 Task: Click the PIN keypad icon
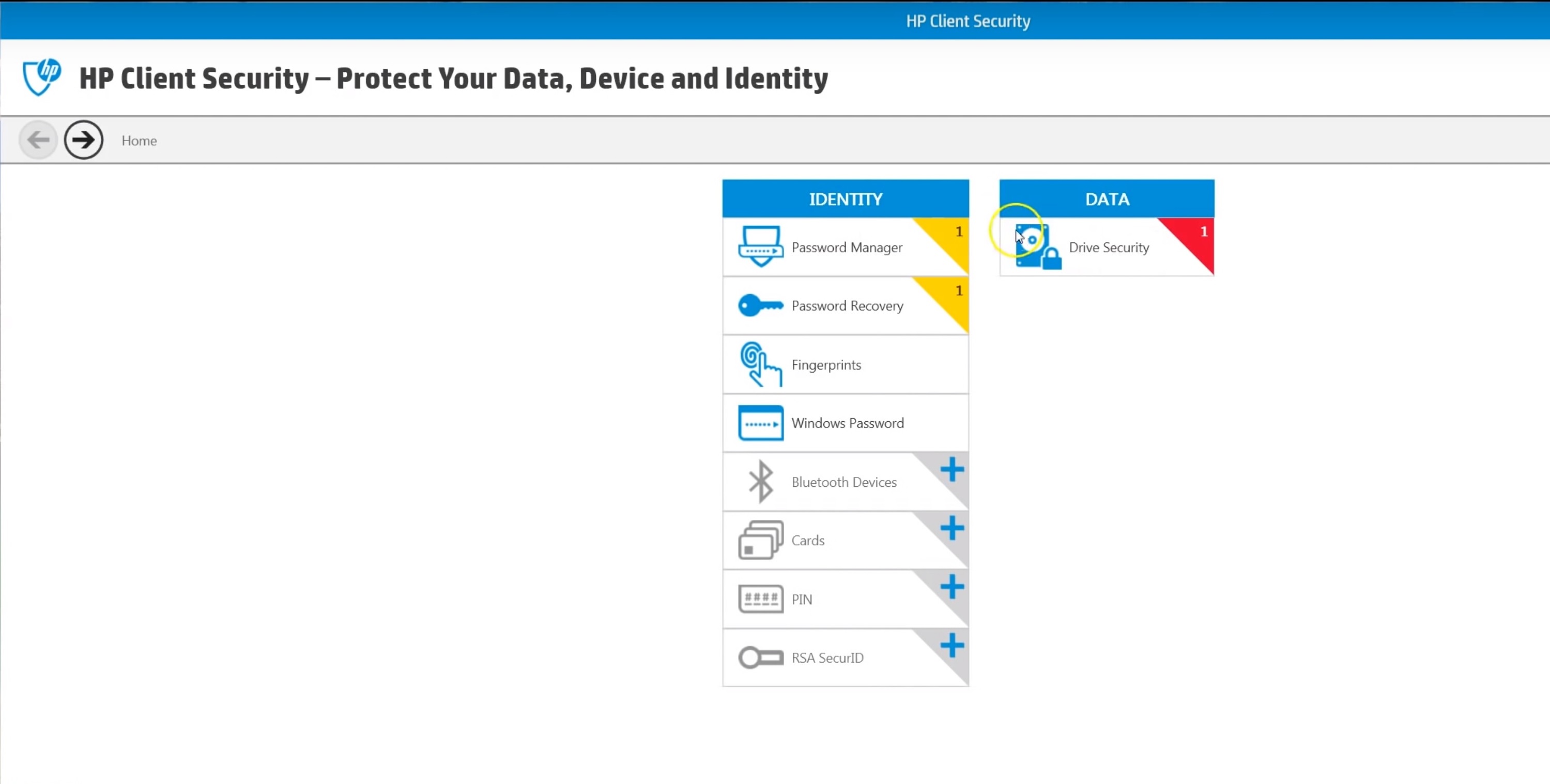click(x=761, y=598)
